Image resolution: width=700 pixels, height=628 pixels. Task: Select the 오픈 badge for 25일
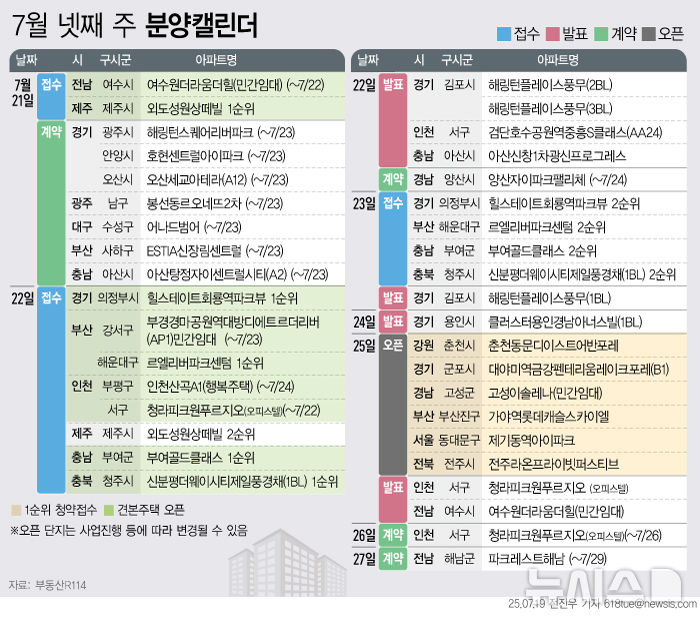(x=392, y=344)
